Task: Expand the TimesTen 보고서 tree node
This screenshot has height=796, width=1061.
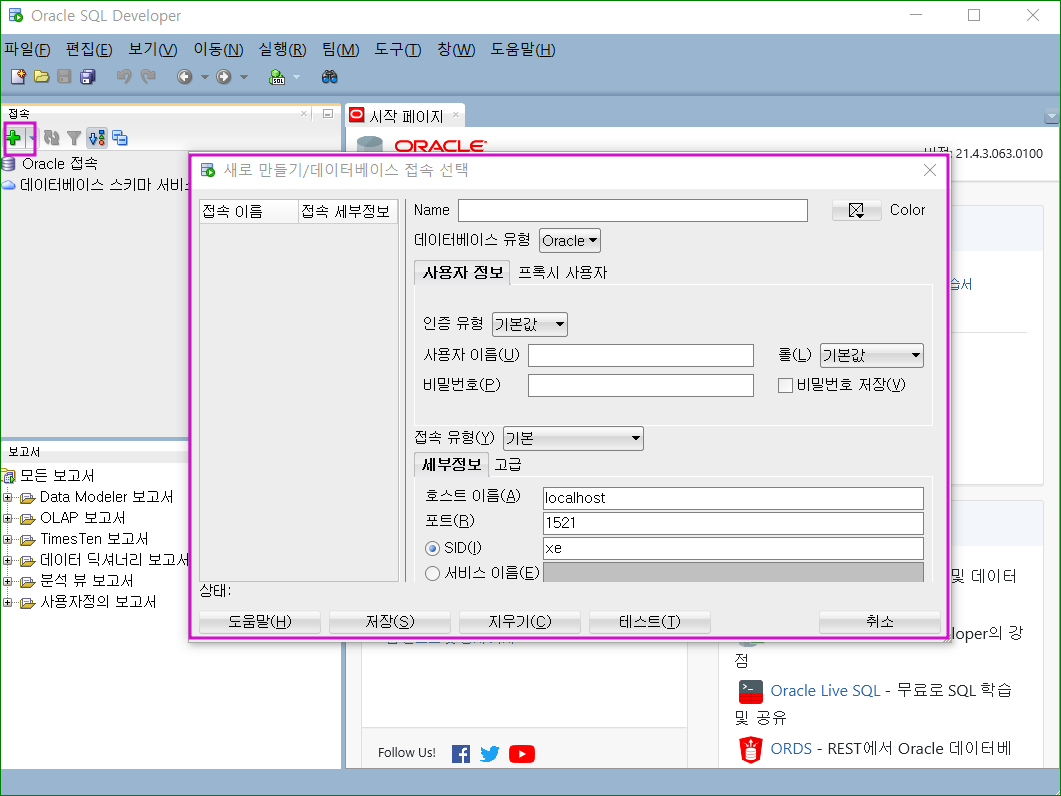Action: (7, 539)
